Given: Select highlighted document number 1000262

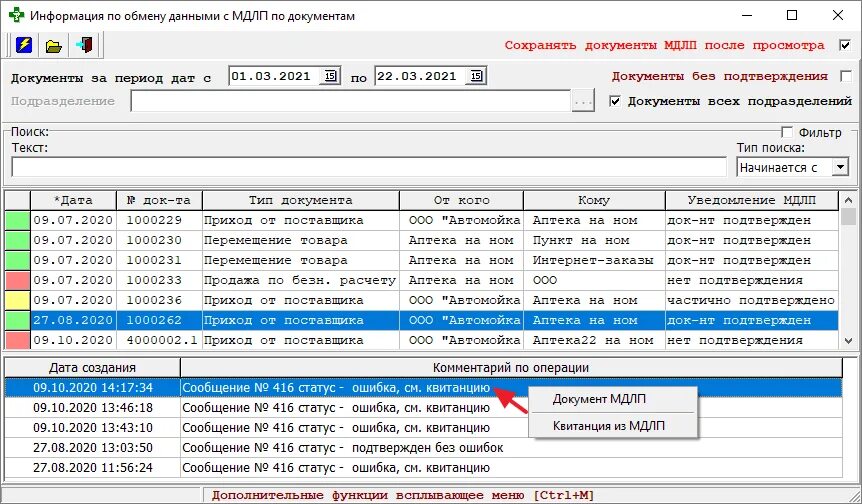Looking at the screenshot, I should tap(159, 320).
